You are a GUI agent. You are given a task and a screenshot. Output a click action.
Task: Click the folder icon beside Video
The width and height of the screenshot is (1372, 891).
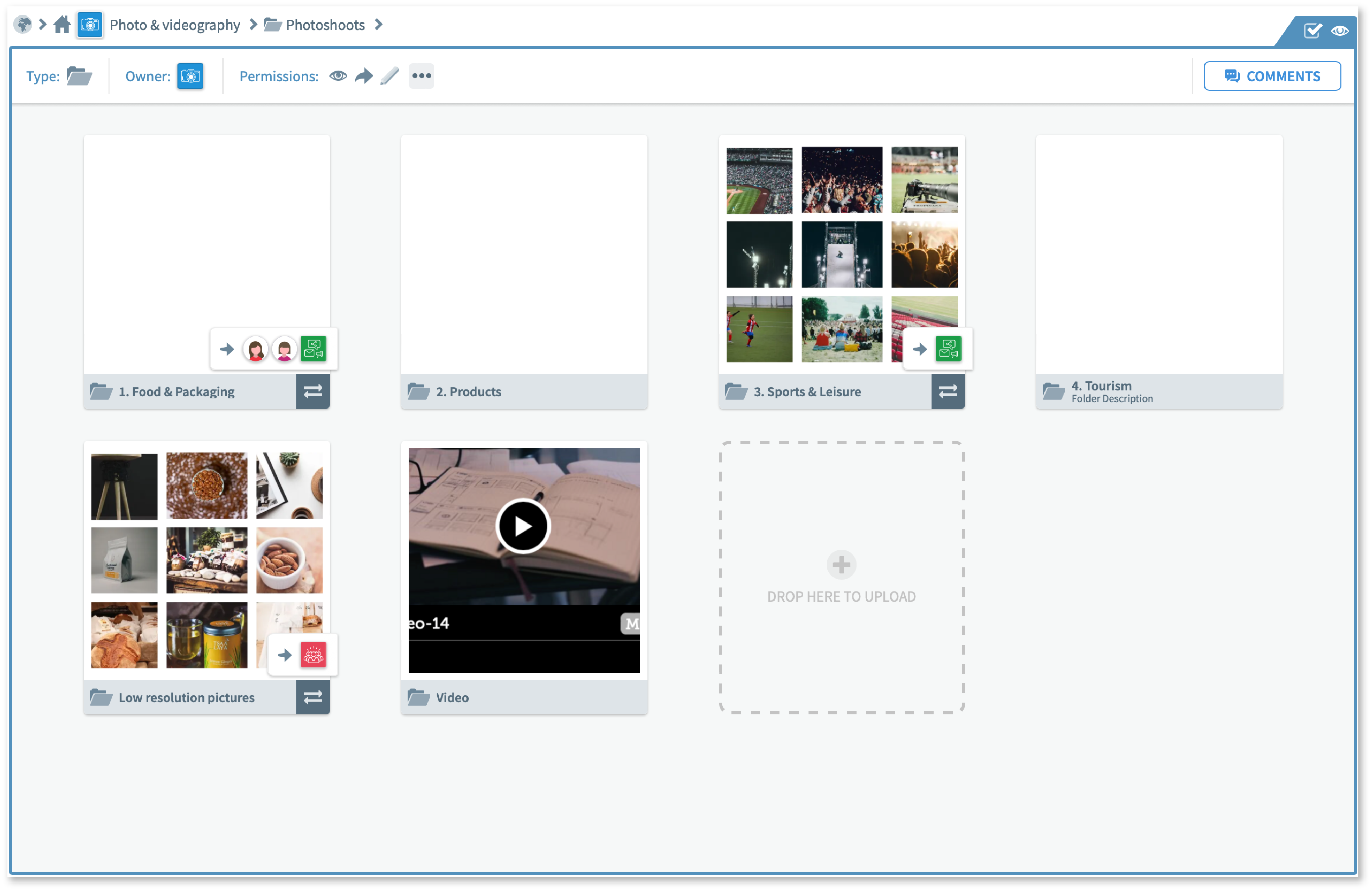pos(419,698)
